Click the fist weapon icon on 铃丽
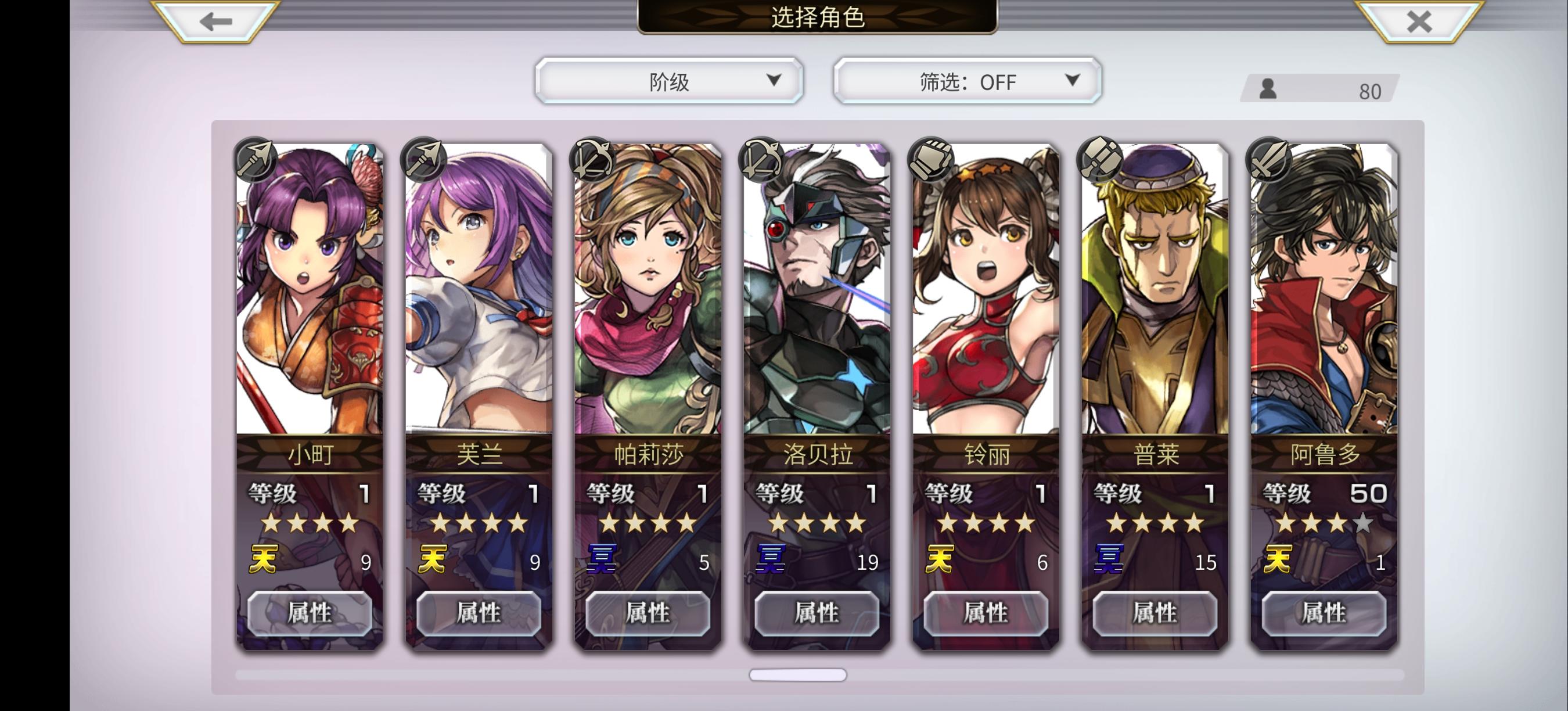1568x711 pixels. point(930,160)
